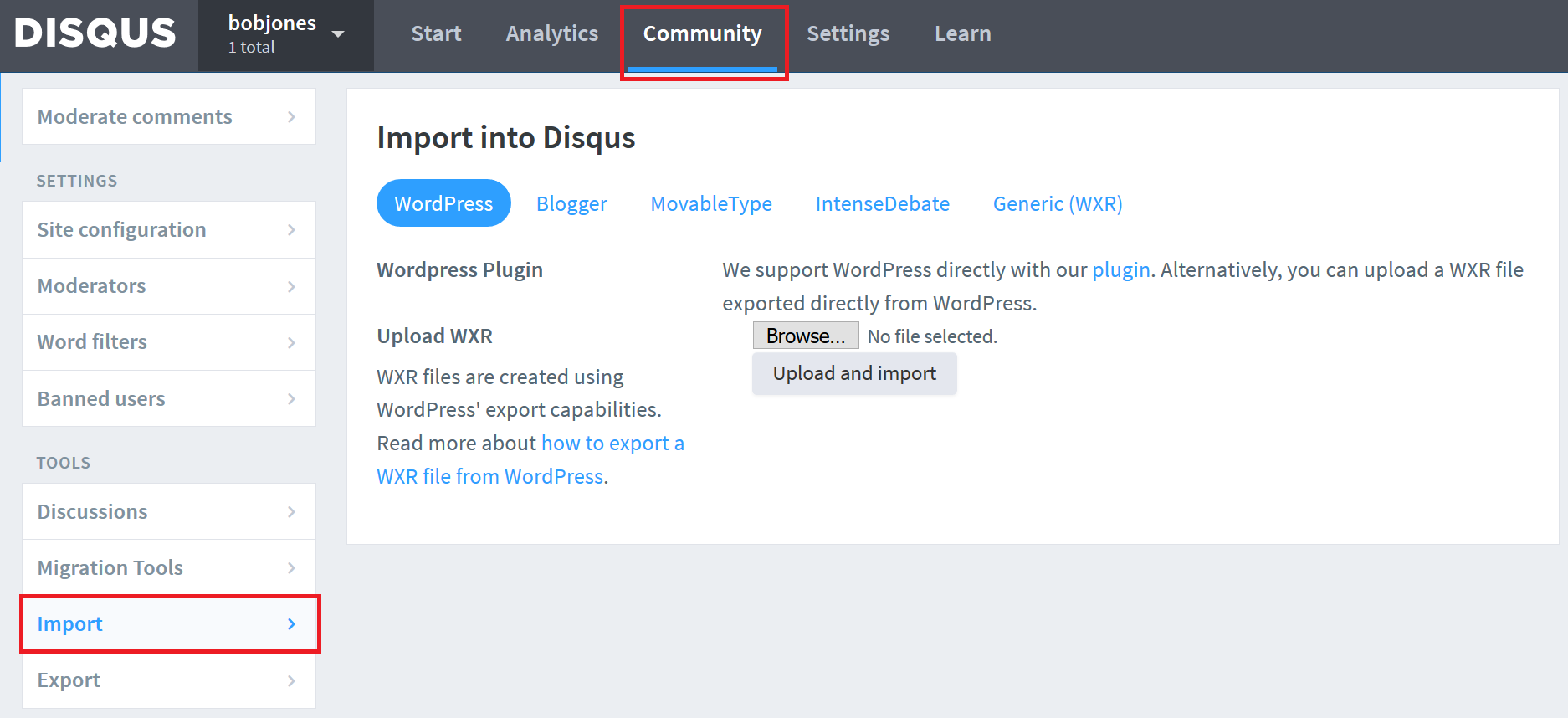This screenshot has height=718, width=1568.
Task: Go to the Start tab
Action: coord(436,33)
